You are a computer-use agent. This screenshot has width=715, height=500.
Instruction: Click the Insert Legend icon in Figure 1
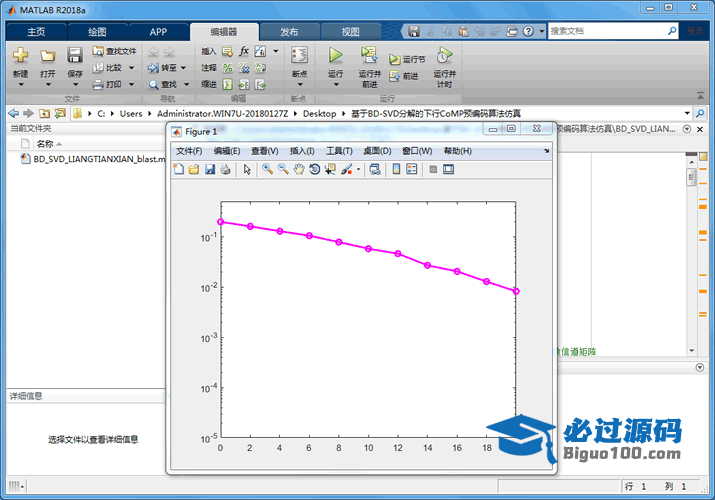point(412,170)
